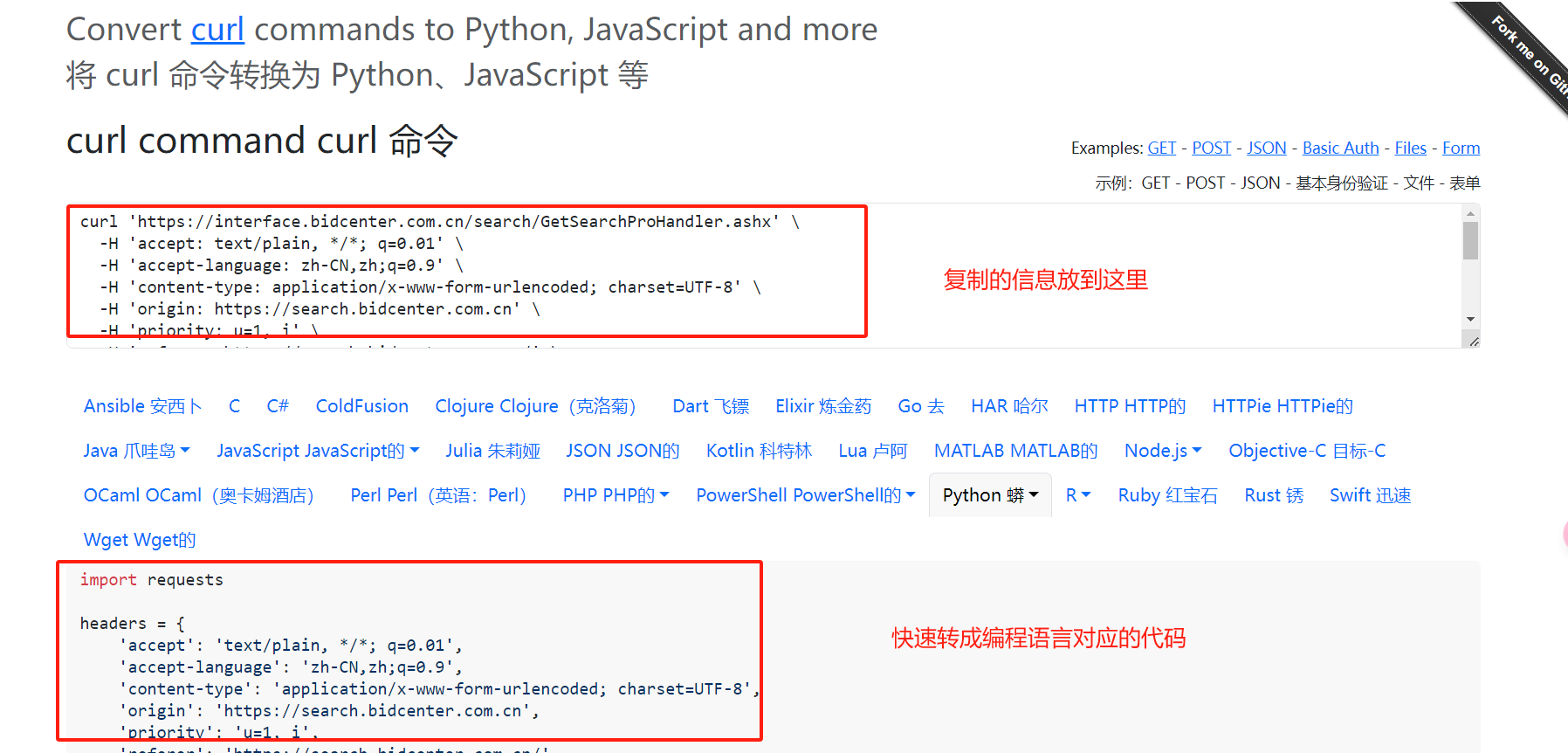Screen dimensions: 1568x753
Task: Expand the R language dropdown
Action: [x=1079, y=495]
